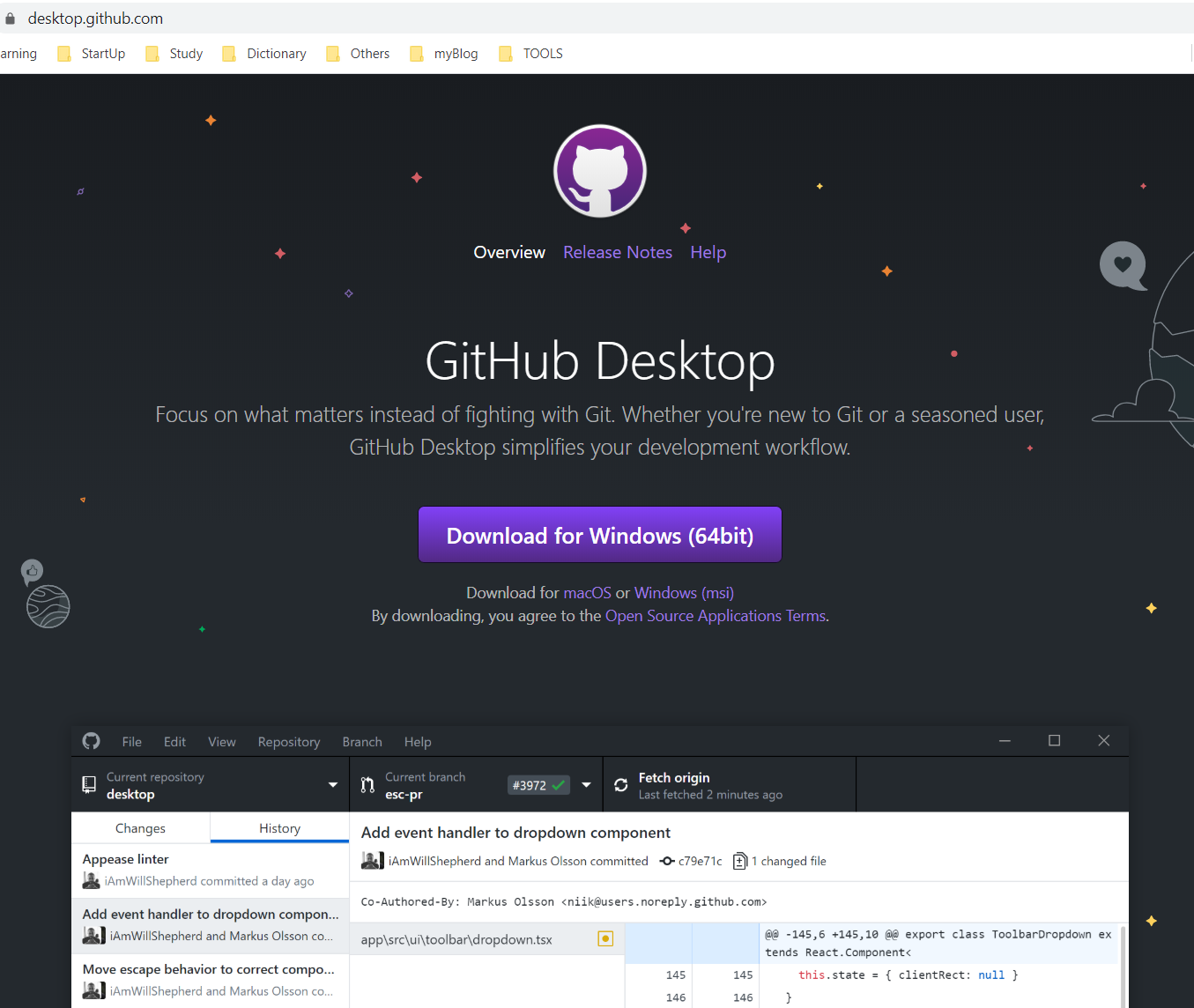Click the diff view vertical scrollbar

(1123, 966)
